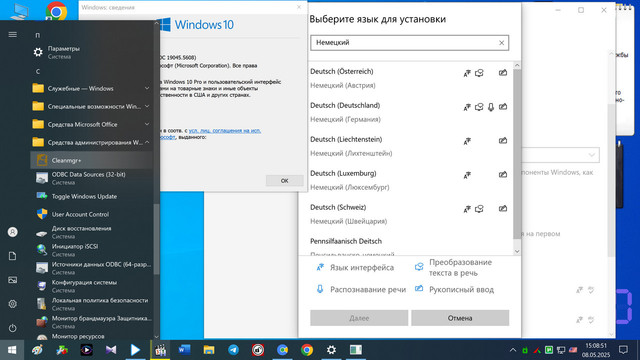
Task: Open Локальная политика безопасности entry
Action: (92, 304)
